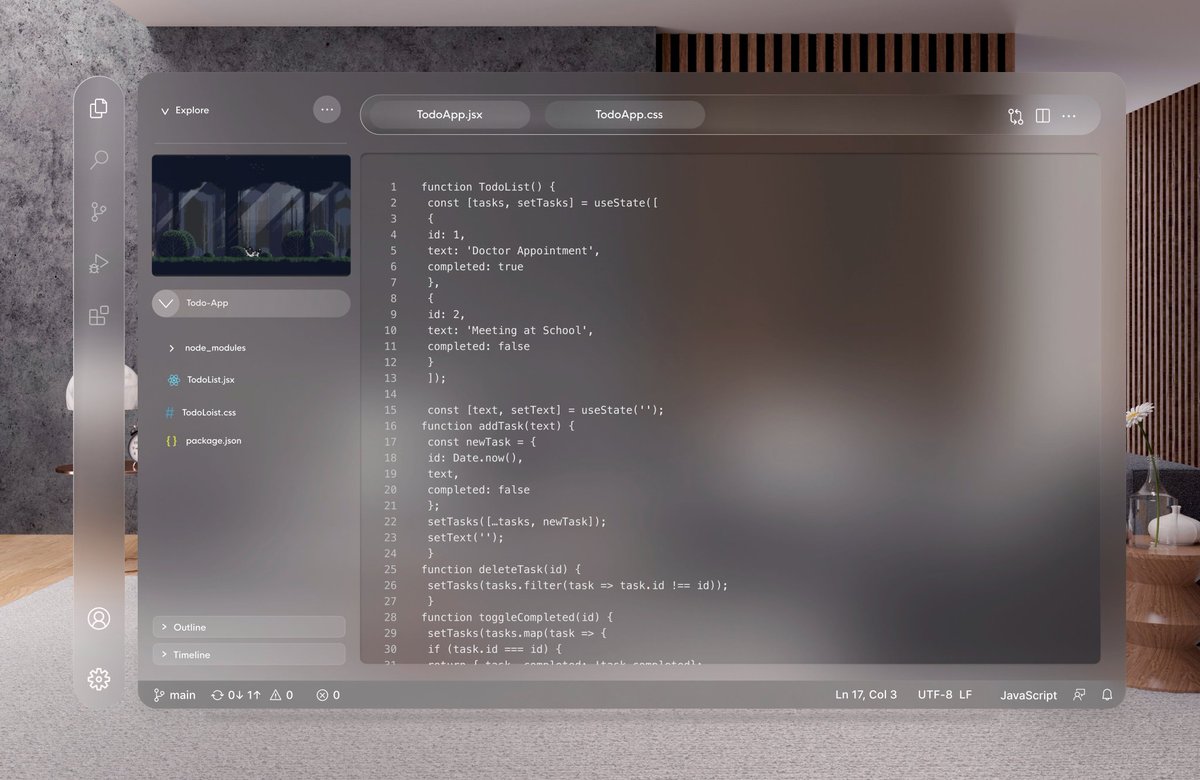The image size is (1200, 780).
Task: Split the editor with layout icon
Action: (1043, 116)
